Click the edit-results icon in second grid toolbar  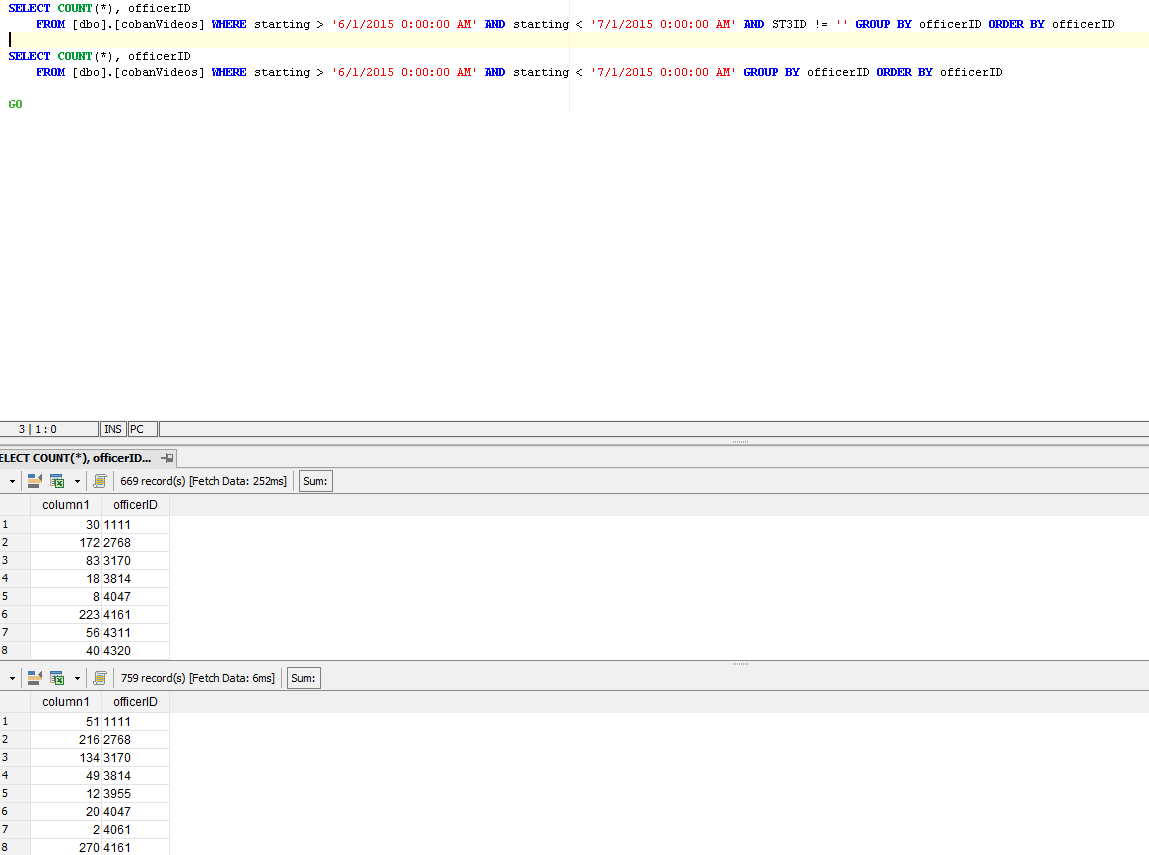point(33,678)
